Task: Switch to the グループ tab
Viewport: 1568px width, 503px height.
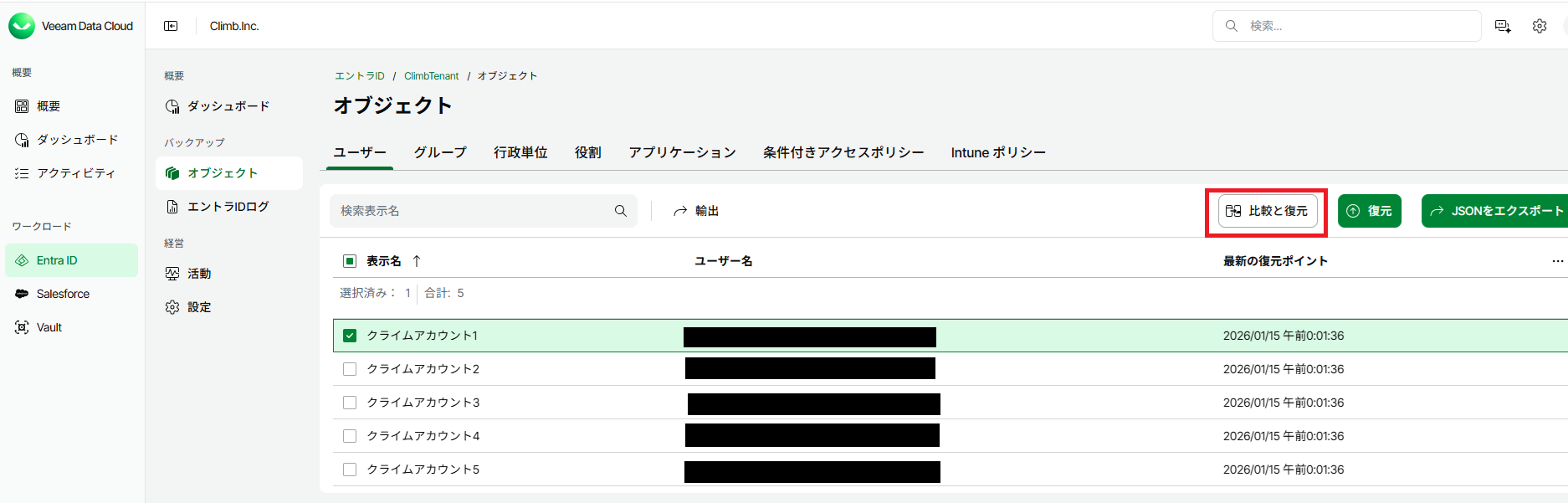Action: click(439, 152)
